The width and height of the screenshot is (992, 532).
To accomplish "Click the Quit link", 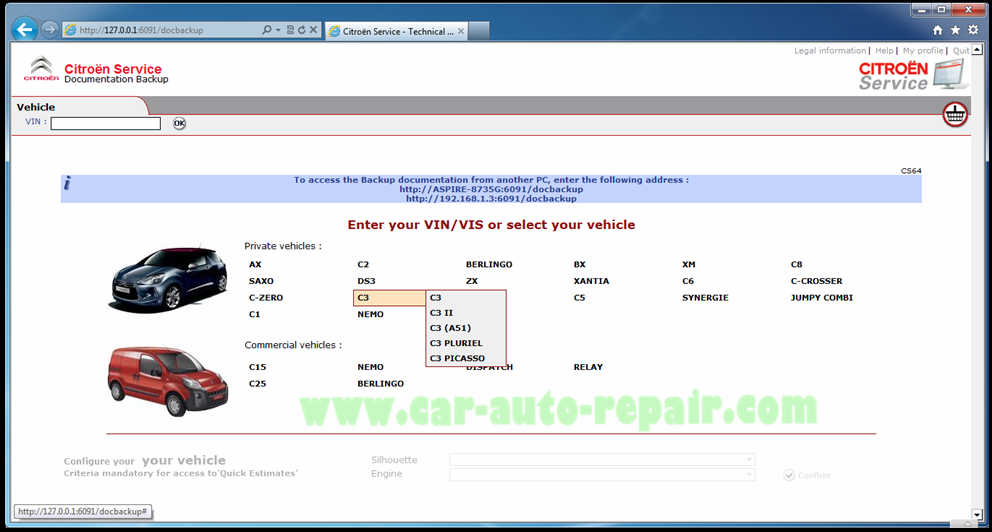I will [x=960, y=51].
